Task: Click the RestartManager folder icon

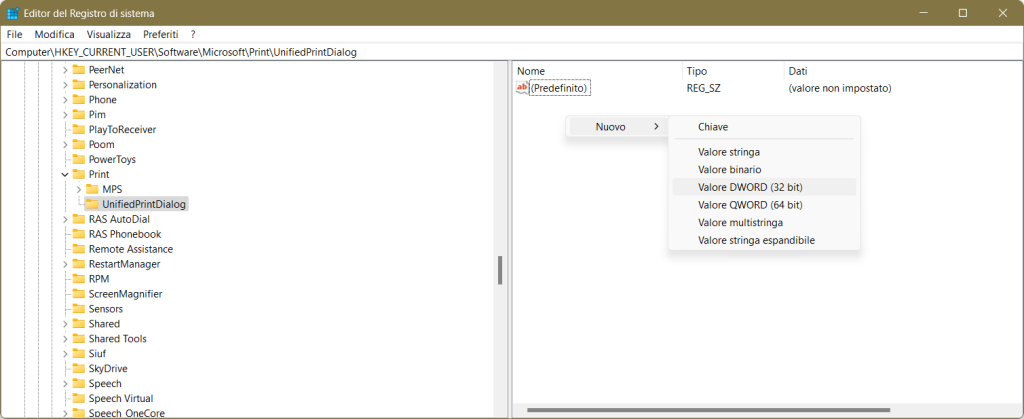Action: (79, 264)
